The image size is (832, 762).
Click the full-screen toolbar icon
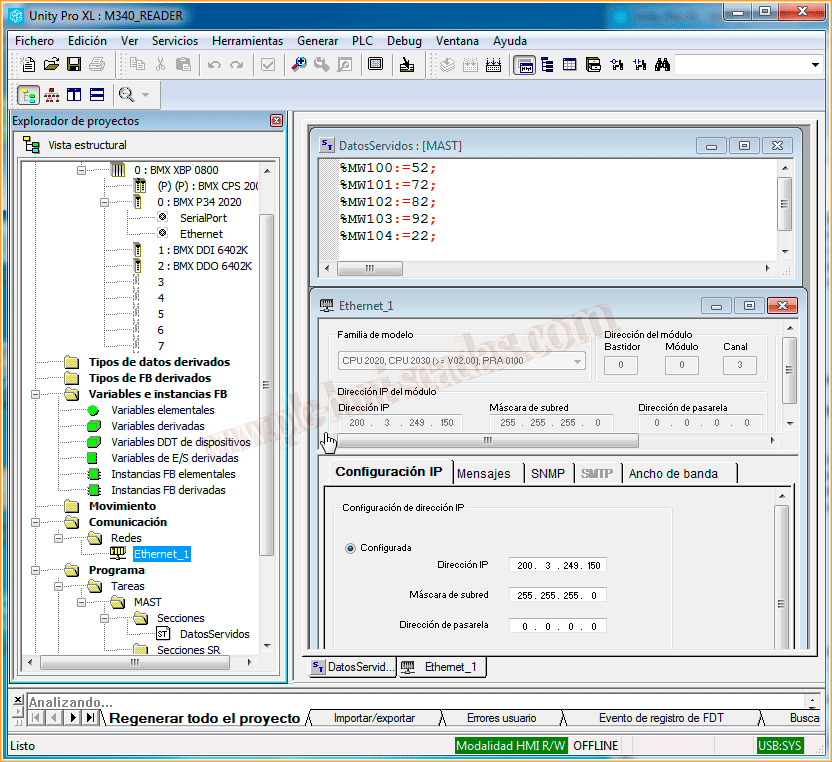pos(375,65)
